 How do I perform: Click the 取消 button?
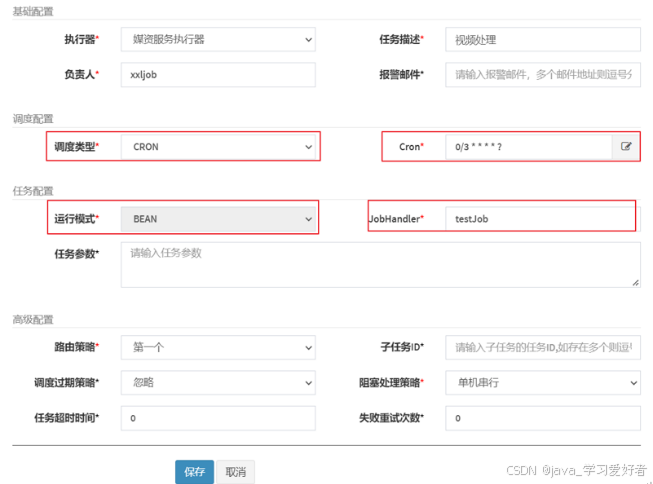point(236,472)
